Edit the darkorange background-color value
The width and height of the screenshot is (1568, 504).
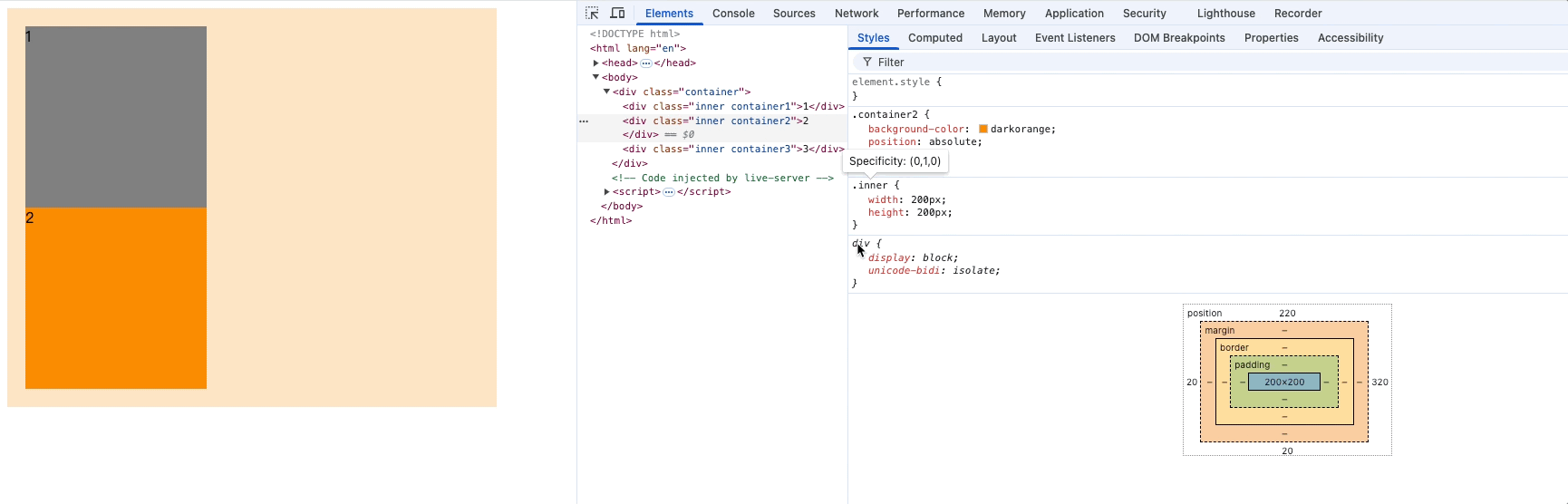coord(1022,129)
